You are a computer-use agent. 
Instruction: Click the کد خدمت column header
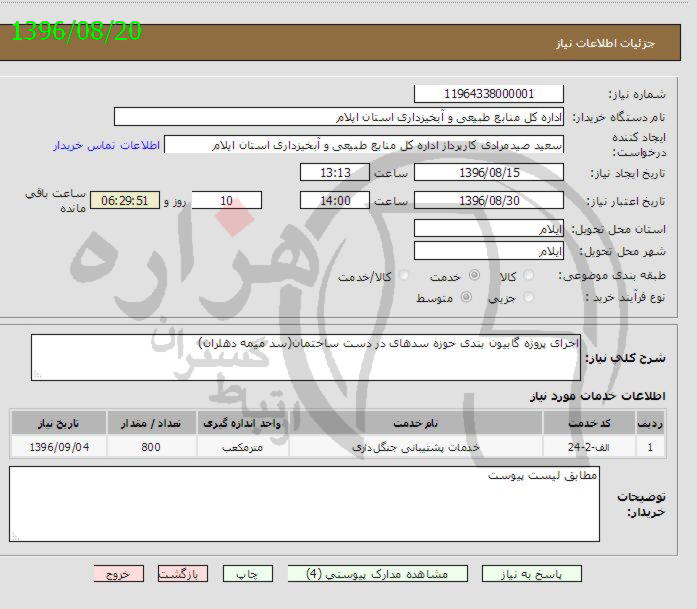tap(589, 423)
